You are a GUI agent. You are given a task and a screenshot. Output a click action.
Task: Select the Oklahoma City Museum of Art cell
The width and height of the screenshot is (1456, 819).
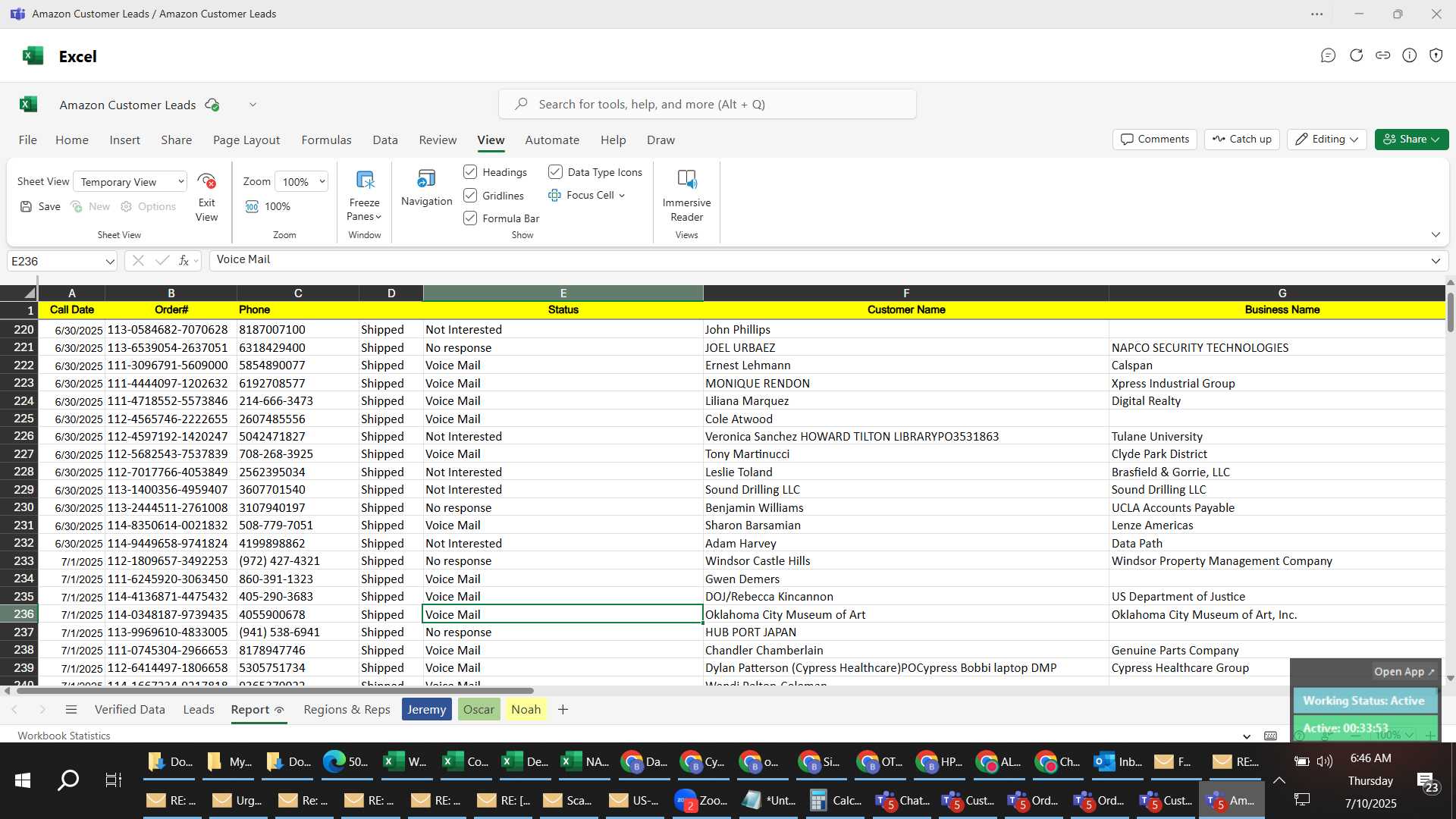(905, 615)
